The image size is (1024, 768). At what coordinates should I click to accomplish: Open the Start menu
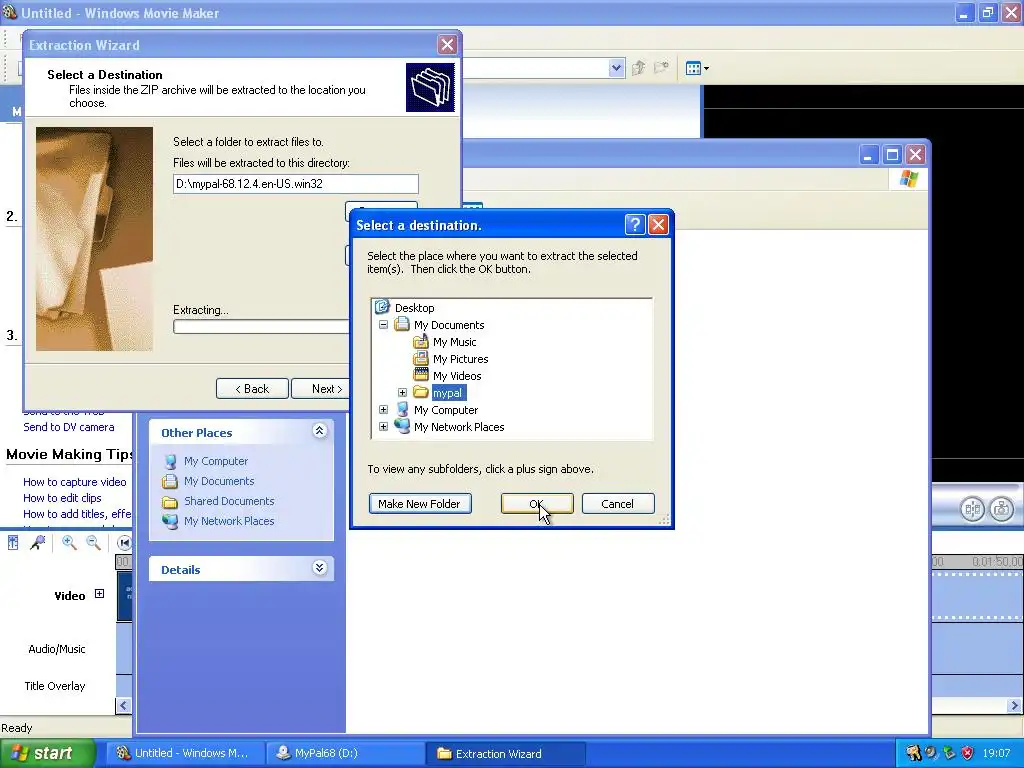(x=46, y=753)
